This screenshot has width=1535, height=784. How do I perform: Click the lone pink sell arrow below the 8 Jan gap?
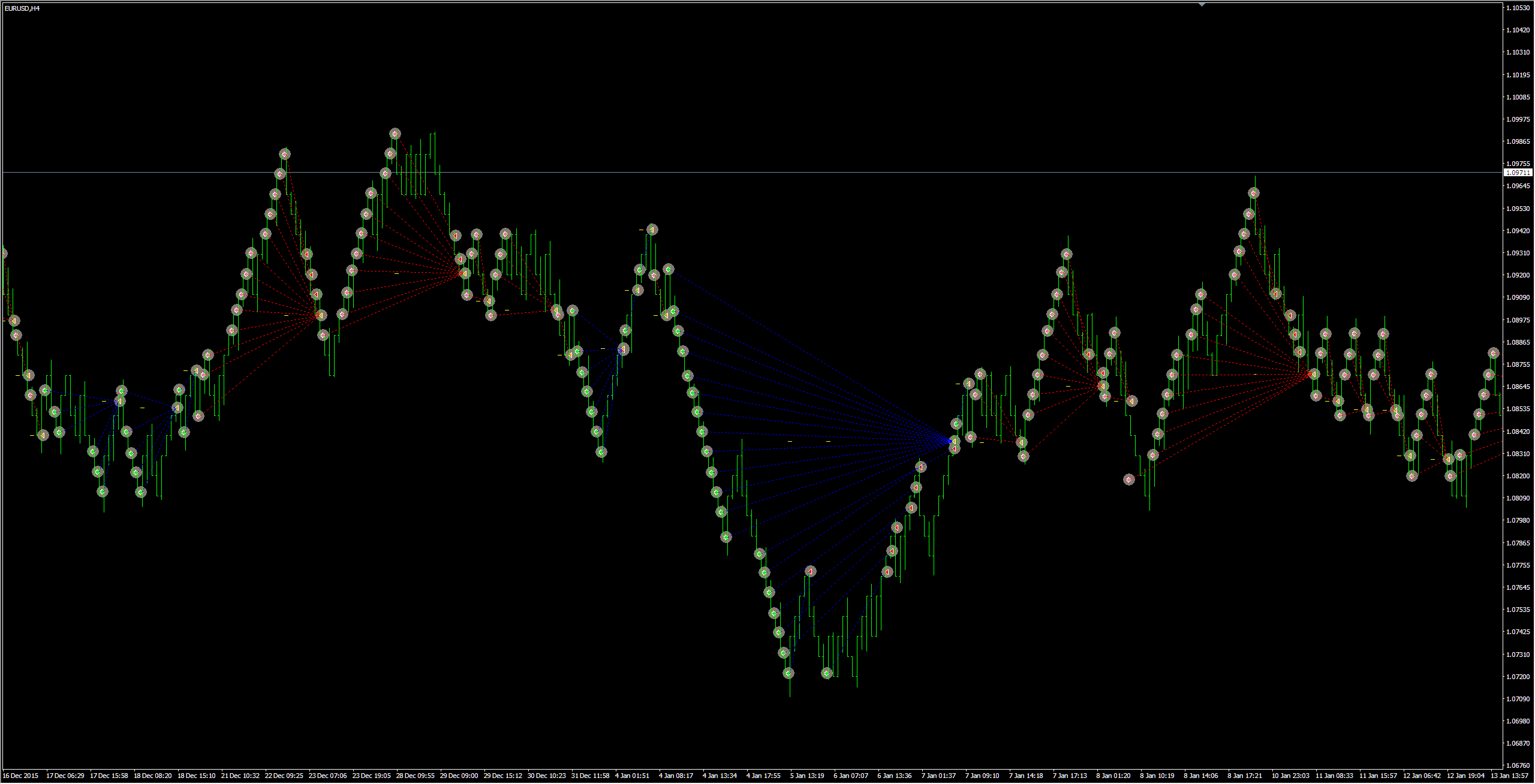click(1129, 480)
